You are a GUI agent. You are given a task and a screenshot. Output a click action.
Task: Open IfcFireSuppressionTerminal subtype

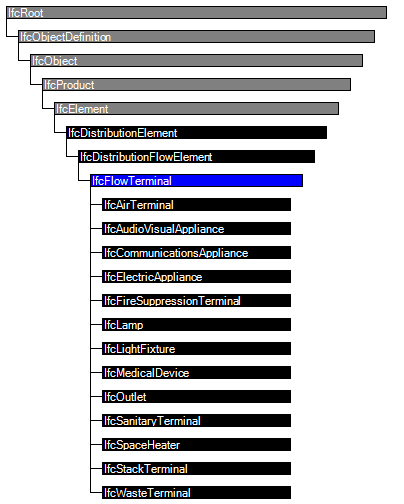tap(196, 301)
